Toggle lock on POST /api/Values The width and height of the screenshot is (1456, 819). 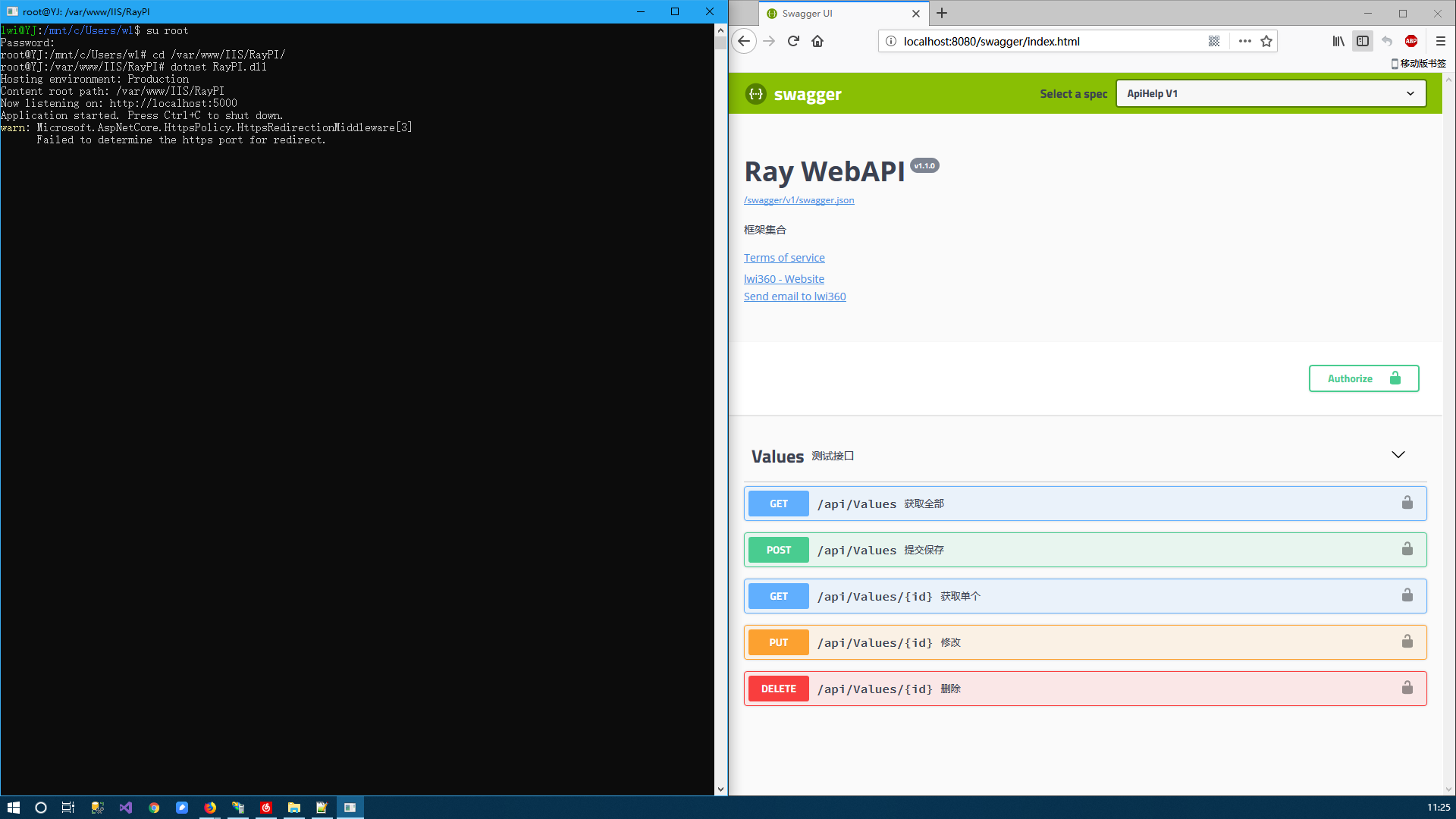[1407, 549]
